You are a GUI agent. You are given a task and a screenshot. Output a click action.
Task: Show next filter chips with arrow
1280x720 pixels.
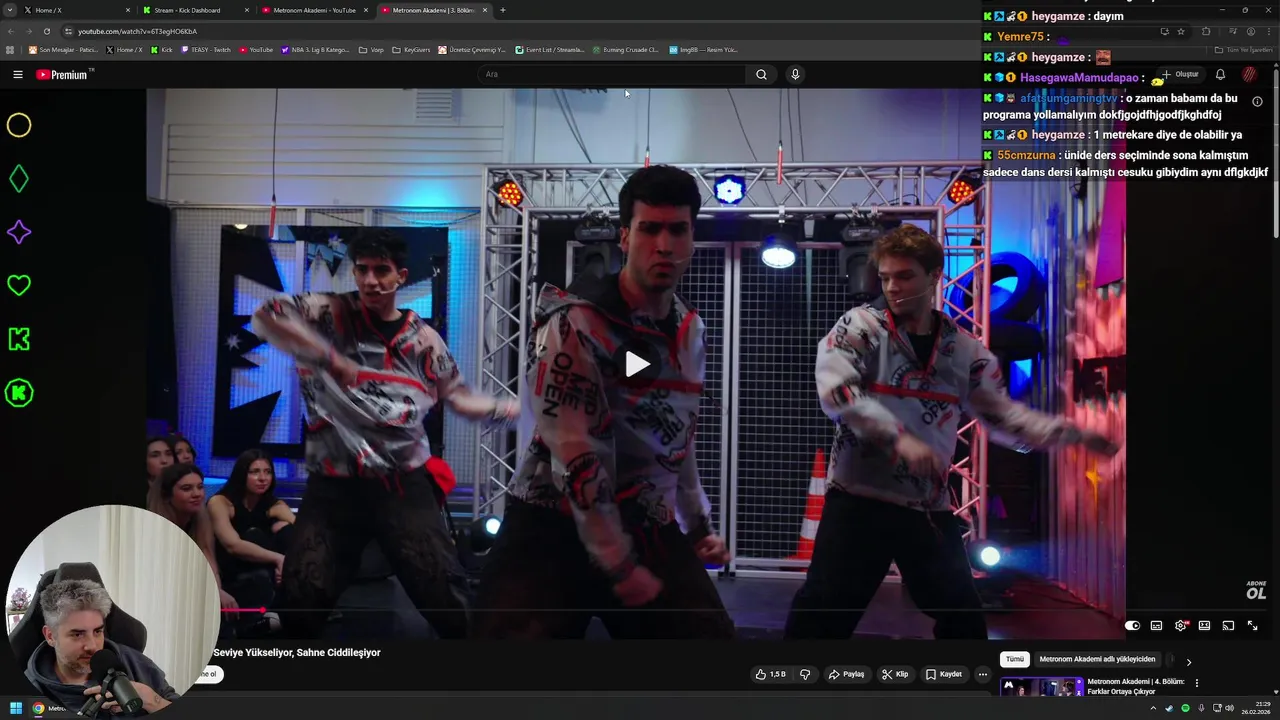tap(1188, 662)
